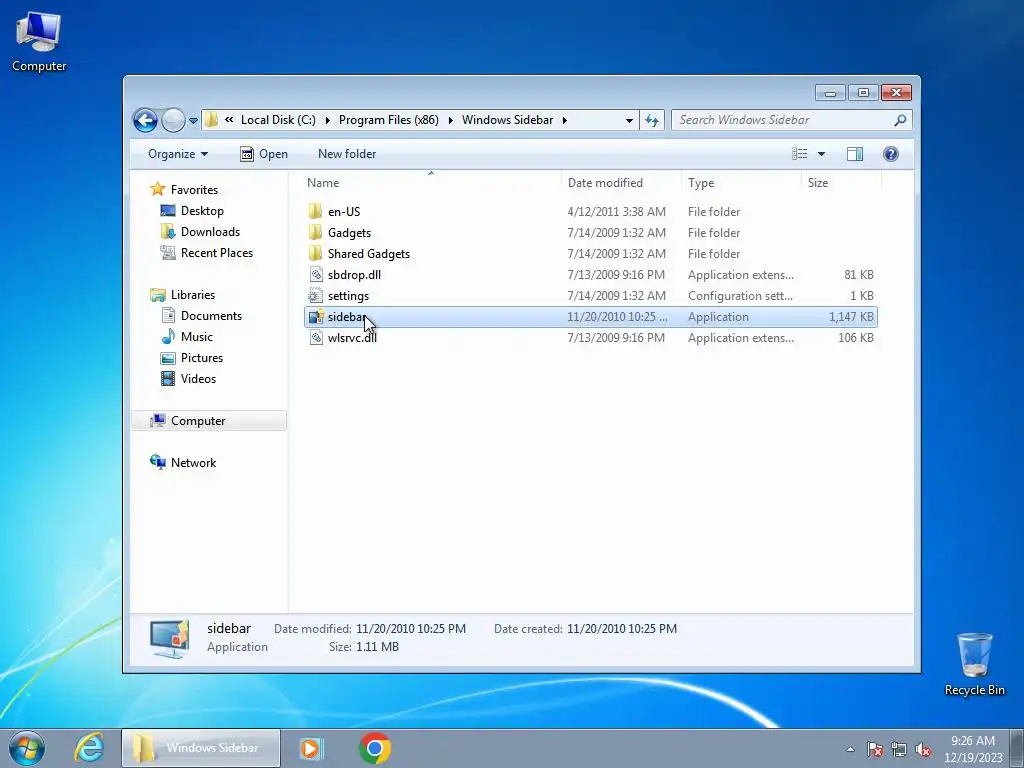Click the Action Center flag icon

(875, 749)
